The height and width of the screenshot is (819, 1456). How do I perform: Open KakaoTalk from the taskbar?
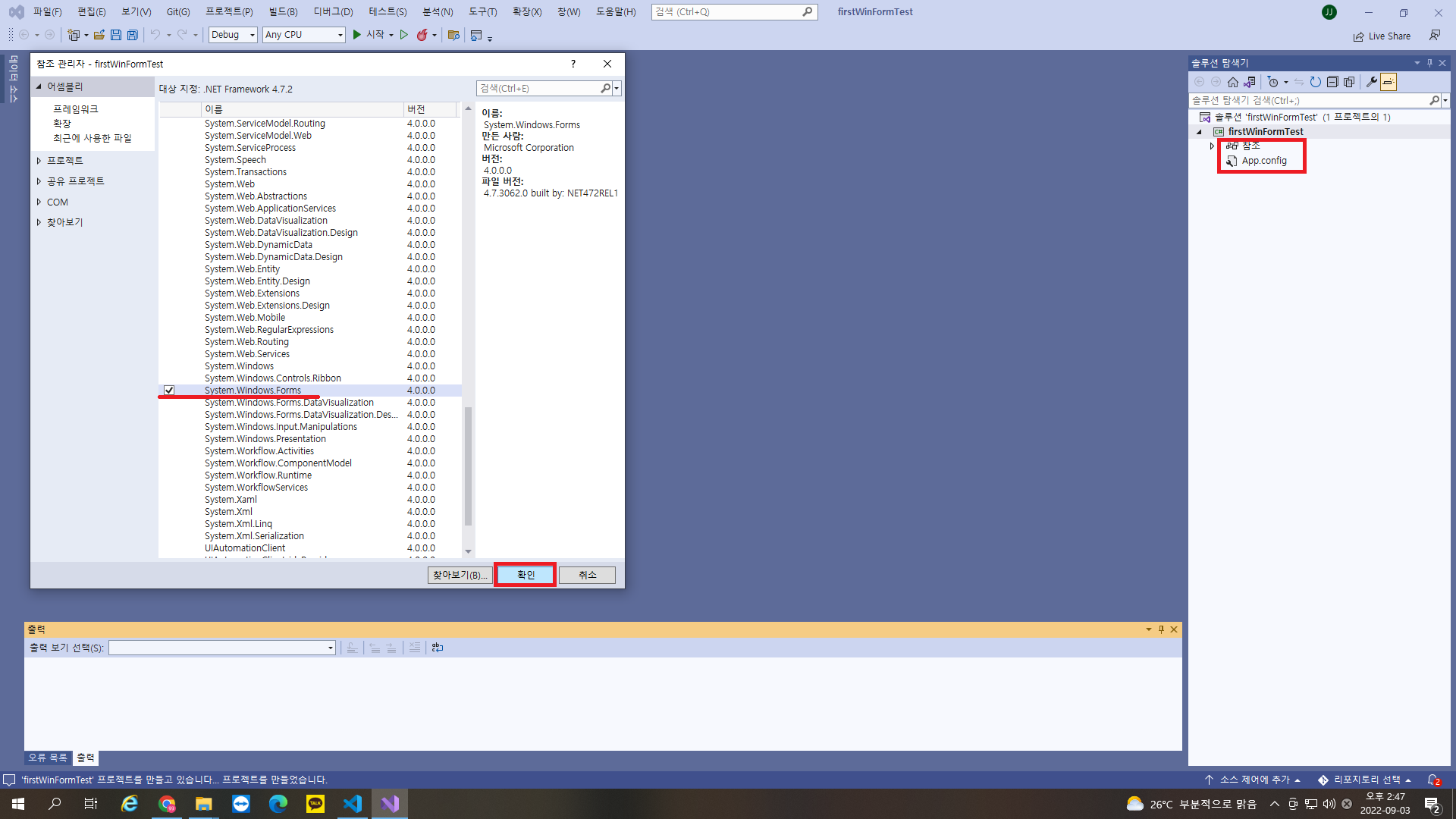tap(315, 804)
